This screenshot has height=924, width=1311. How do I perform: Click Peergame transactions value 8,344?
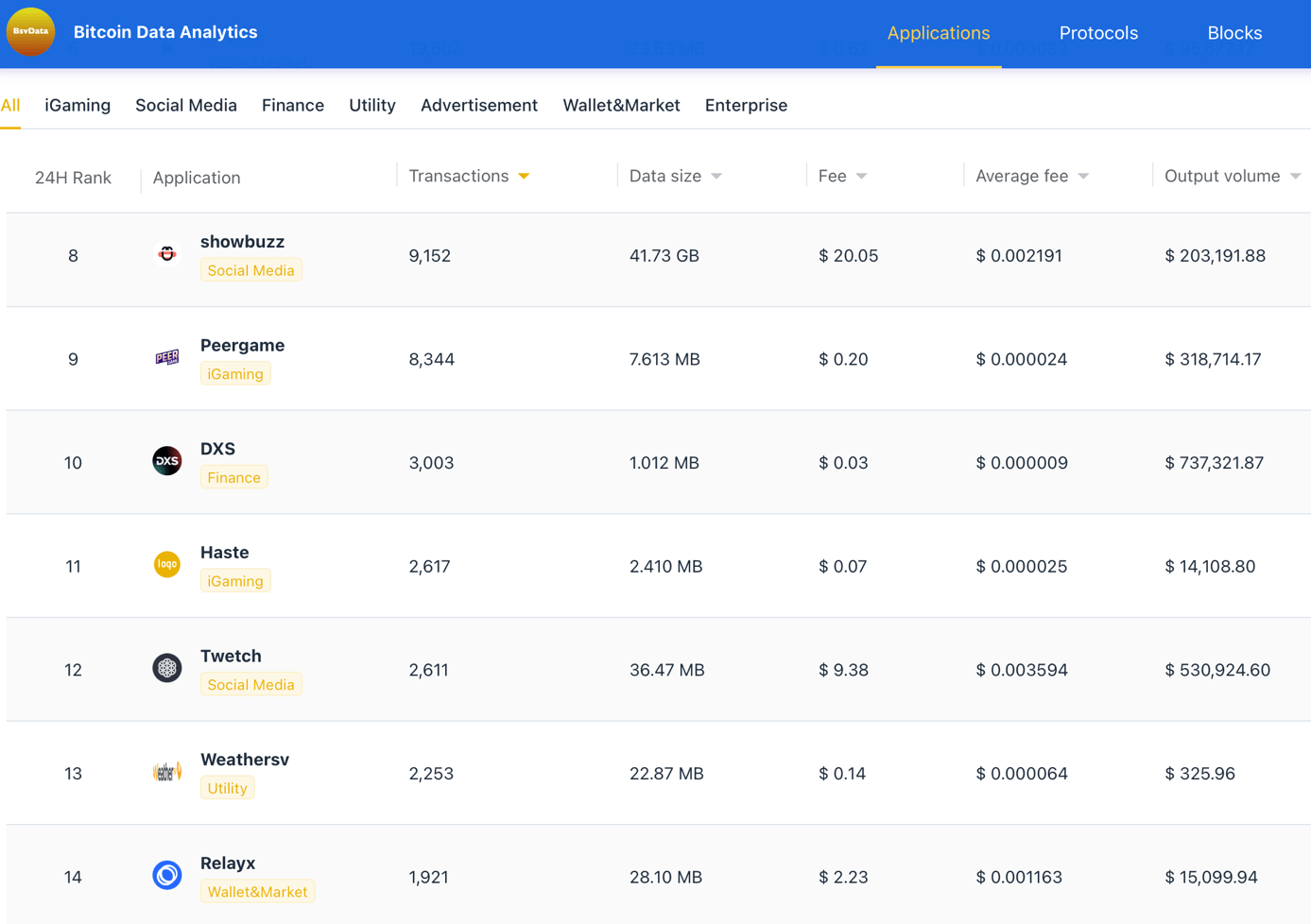[x=432, y=359]
